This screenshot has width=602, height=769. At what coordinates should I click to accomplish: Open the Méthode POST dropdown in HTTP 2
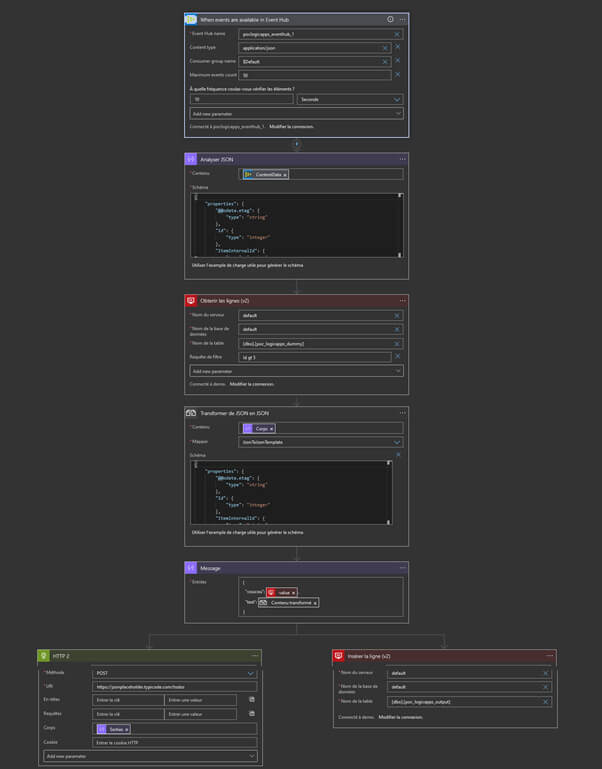(x=174, y=673)
